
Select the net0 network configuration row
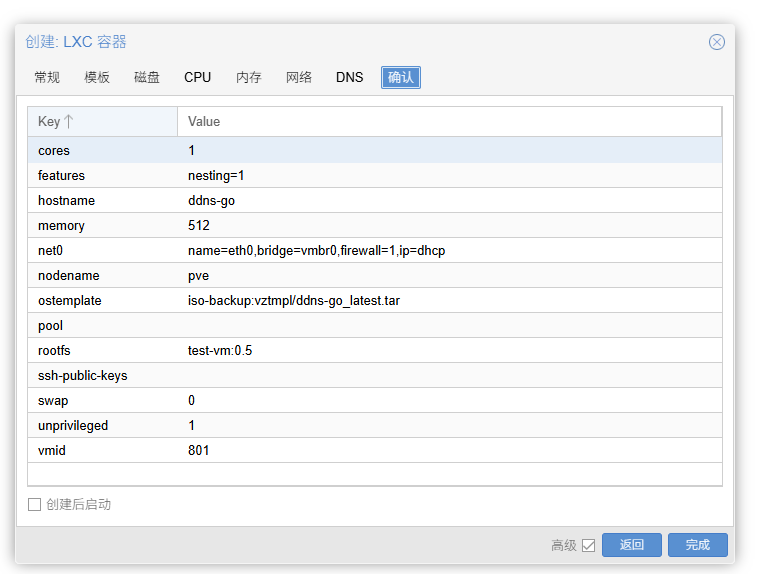click(x=374, y=251)
